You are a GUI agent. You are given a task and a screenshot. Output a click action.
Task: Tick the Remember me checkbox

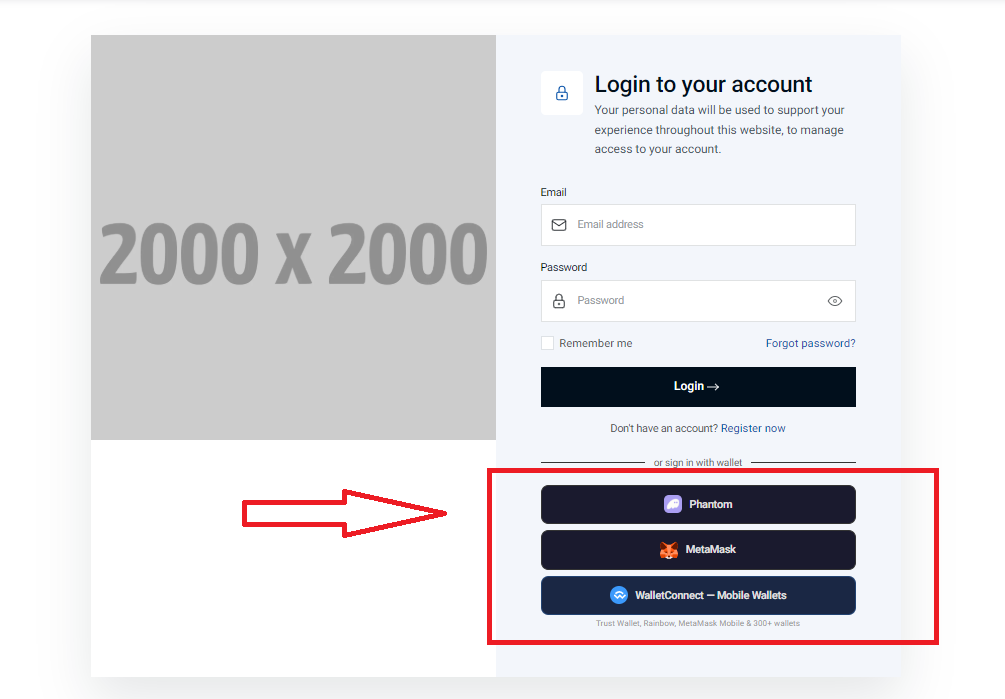pyautogui.click(x=547, y=343)
